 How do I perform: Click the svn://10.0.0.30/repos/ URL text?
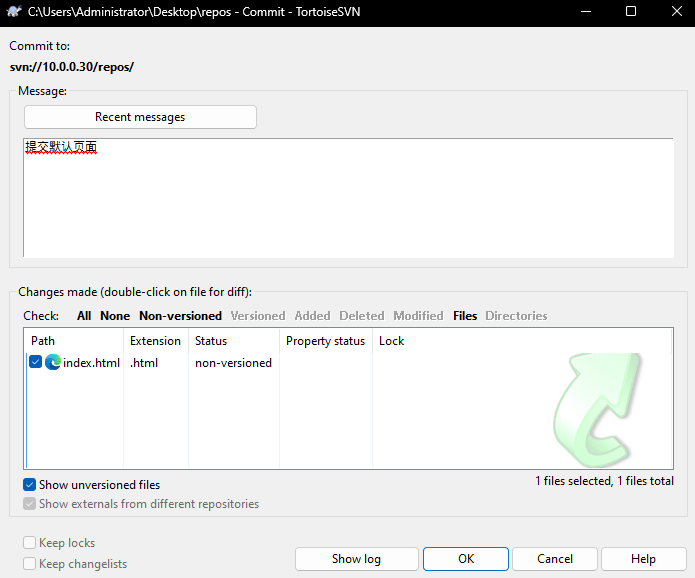click(72, 67)
